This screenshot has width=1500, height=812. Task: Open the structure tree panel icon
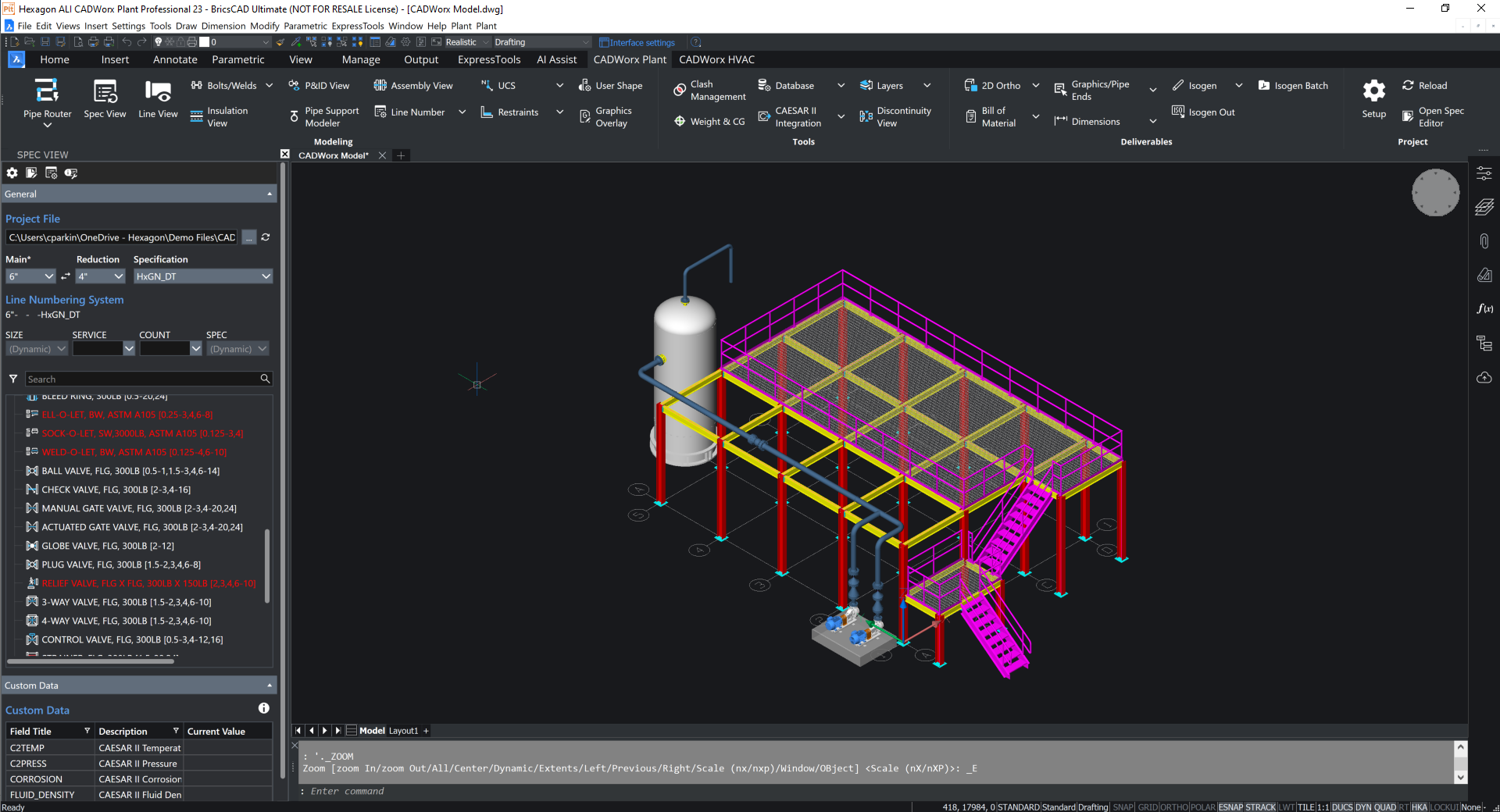[1484, 344]
